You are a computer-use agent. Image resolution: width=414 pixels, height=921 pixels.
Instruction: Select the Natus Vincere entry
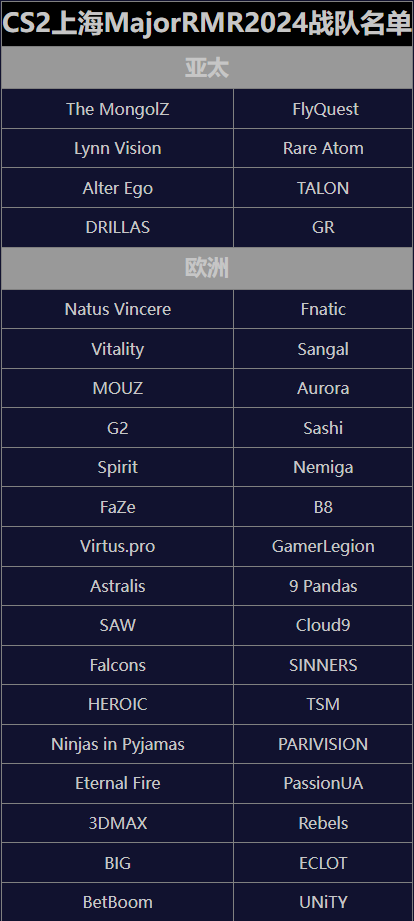coord(117,309)
